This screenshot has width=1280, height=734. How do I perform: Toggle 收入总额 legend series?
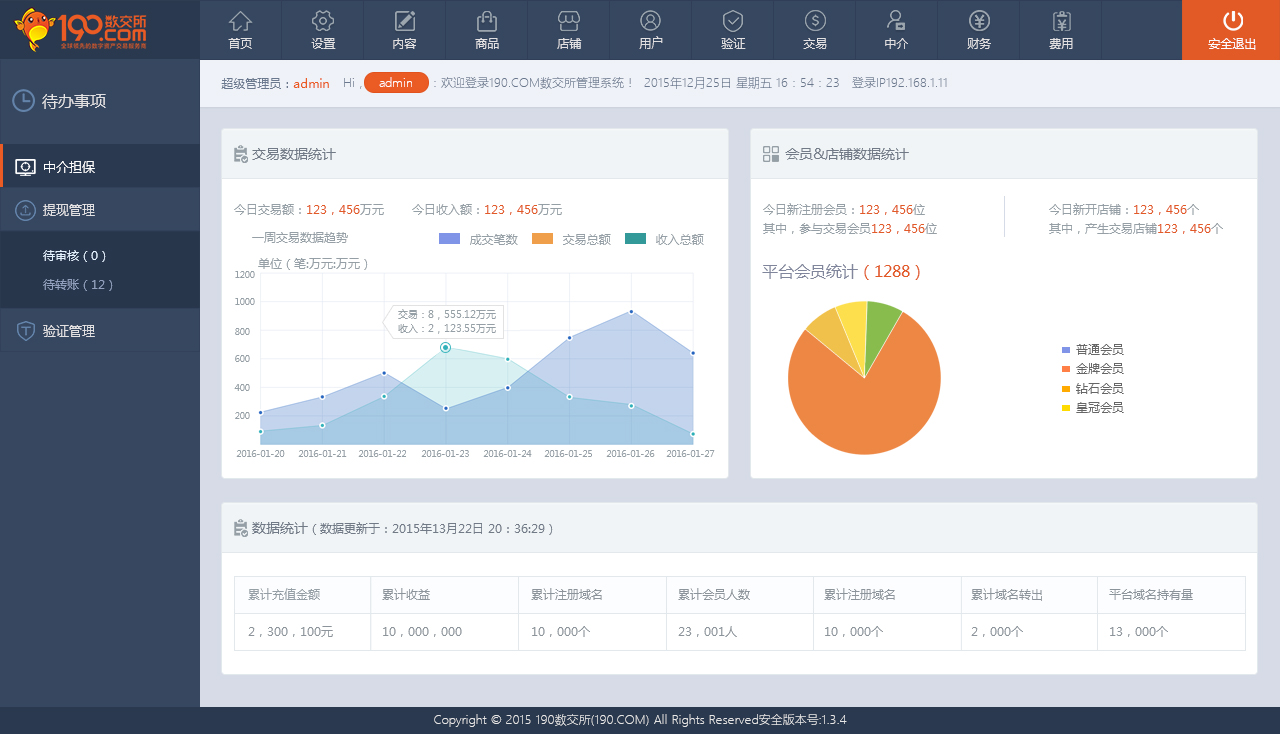coord(664,239)
